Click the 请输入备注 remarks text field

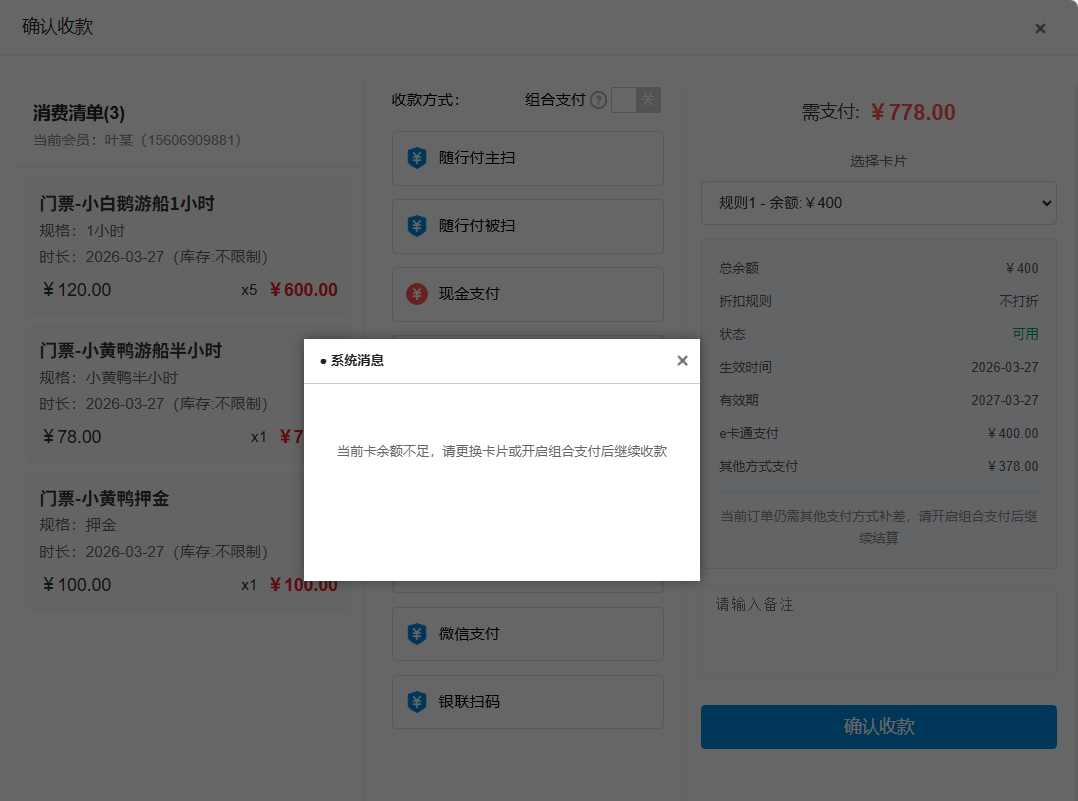coord(878,632)
